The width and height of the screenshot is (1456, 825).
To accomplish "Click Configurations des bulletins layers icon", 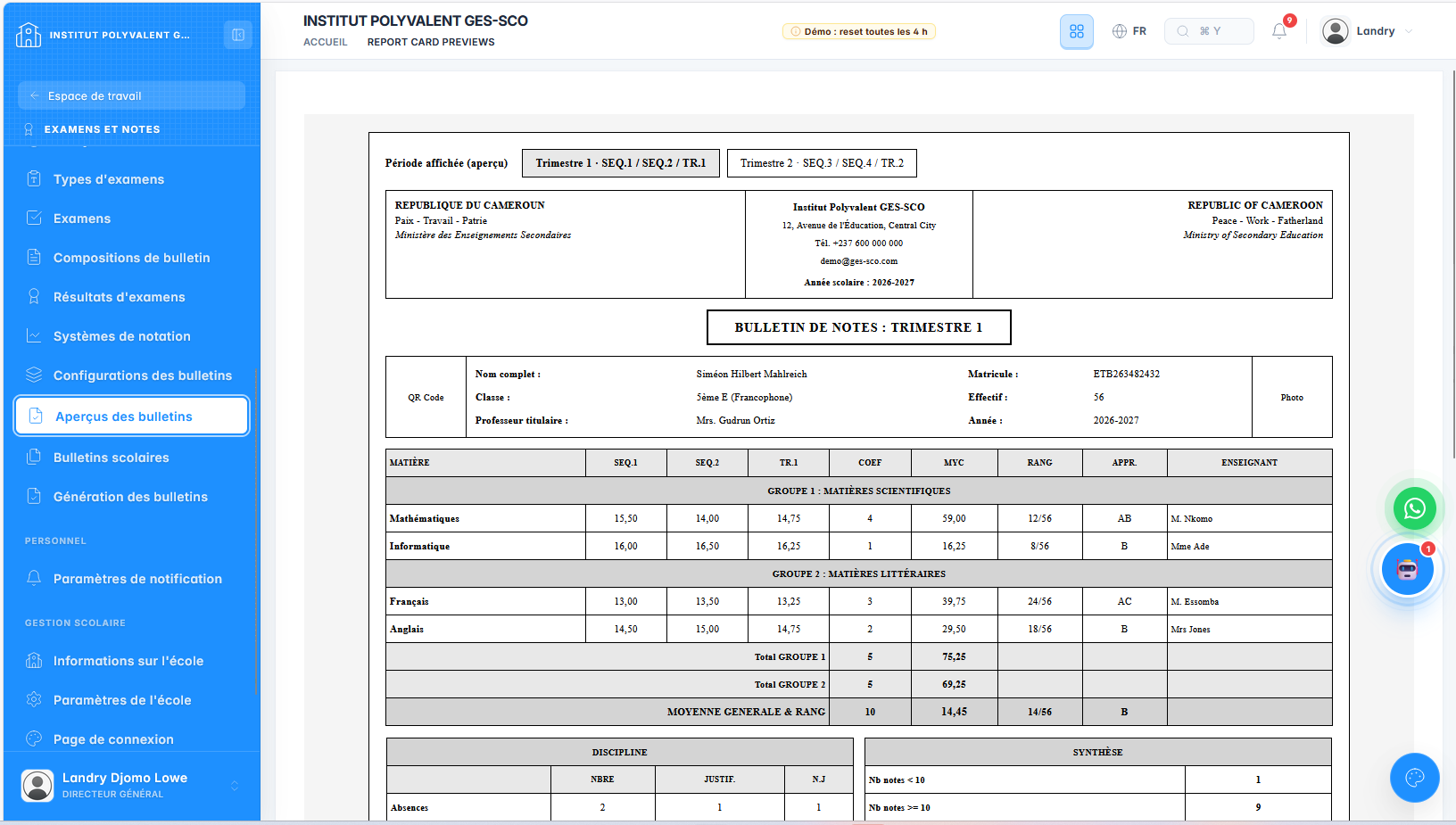I will 34,375.
